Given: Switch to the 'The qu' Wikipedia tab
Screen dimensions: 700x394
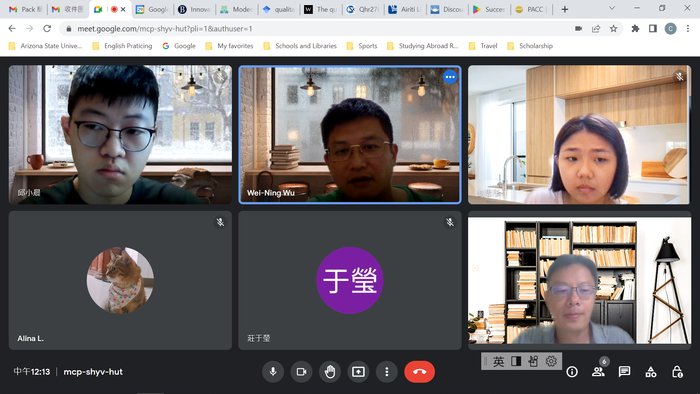Looking at the screenshot, I should 320,9.
